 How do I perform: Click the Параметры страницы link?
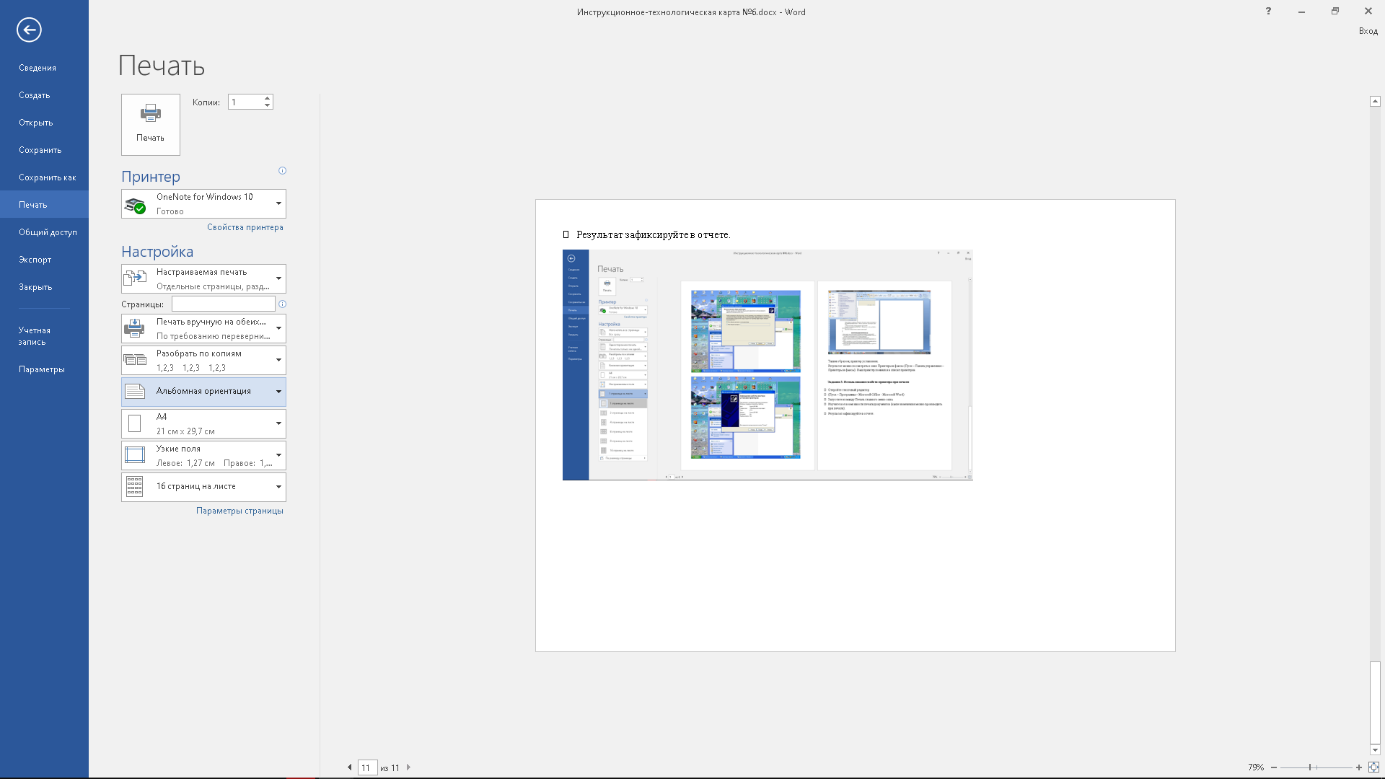[240, 510]
